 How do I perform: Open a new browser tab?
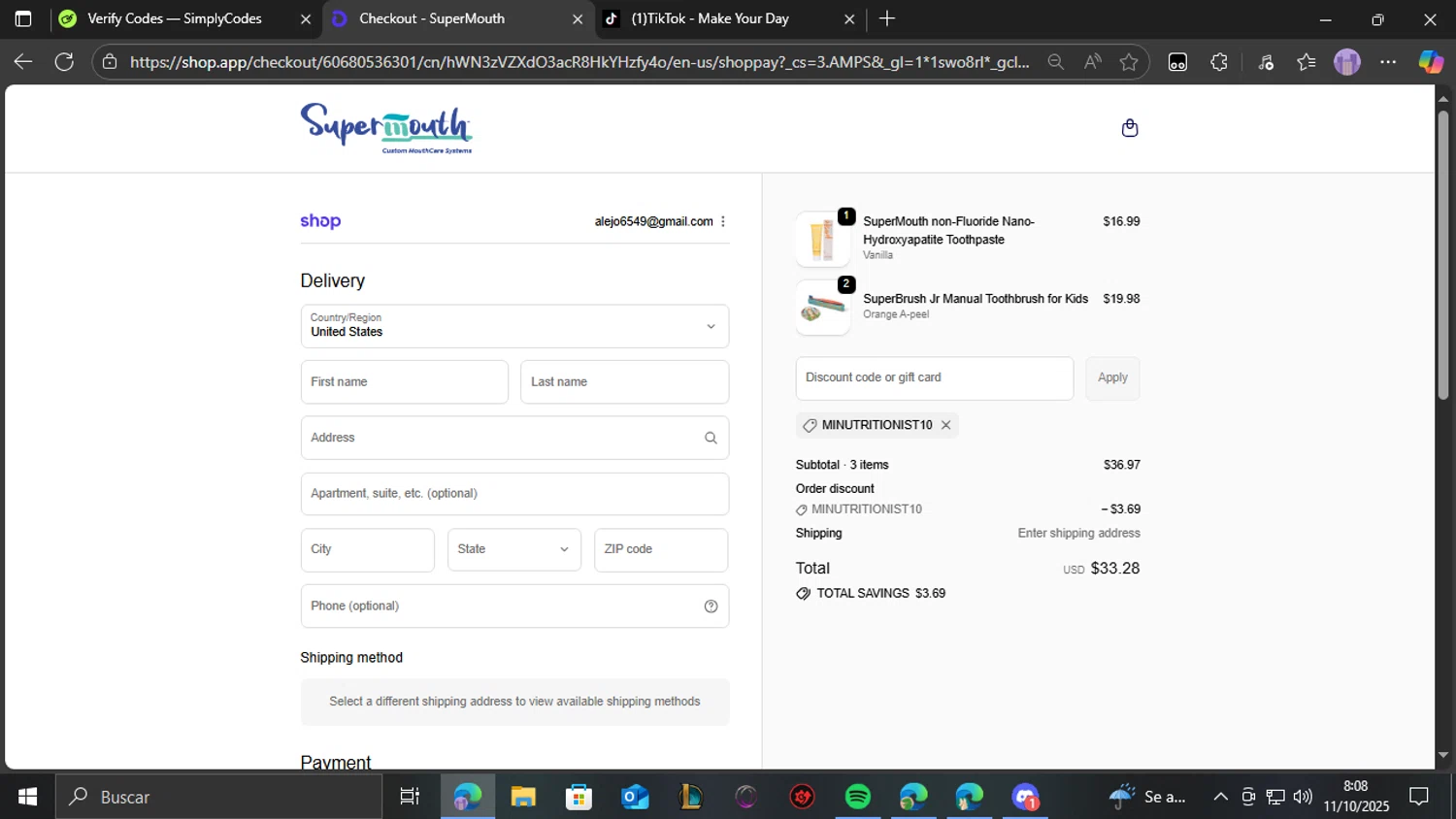click(x=887, y=18)
